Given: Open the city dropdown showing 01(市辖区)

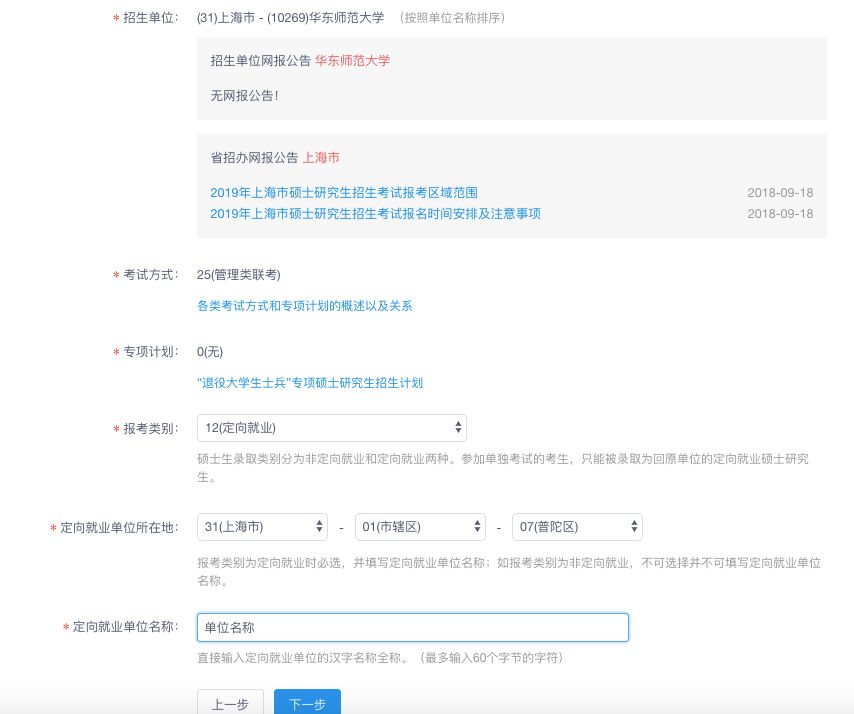Looking at the screenshot, I should point(420,527).
